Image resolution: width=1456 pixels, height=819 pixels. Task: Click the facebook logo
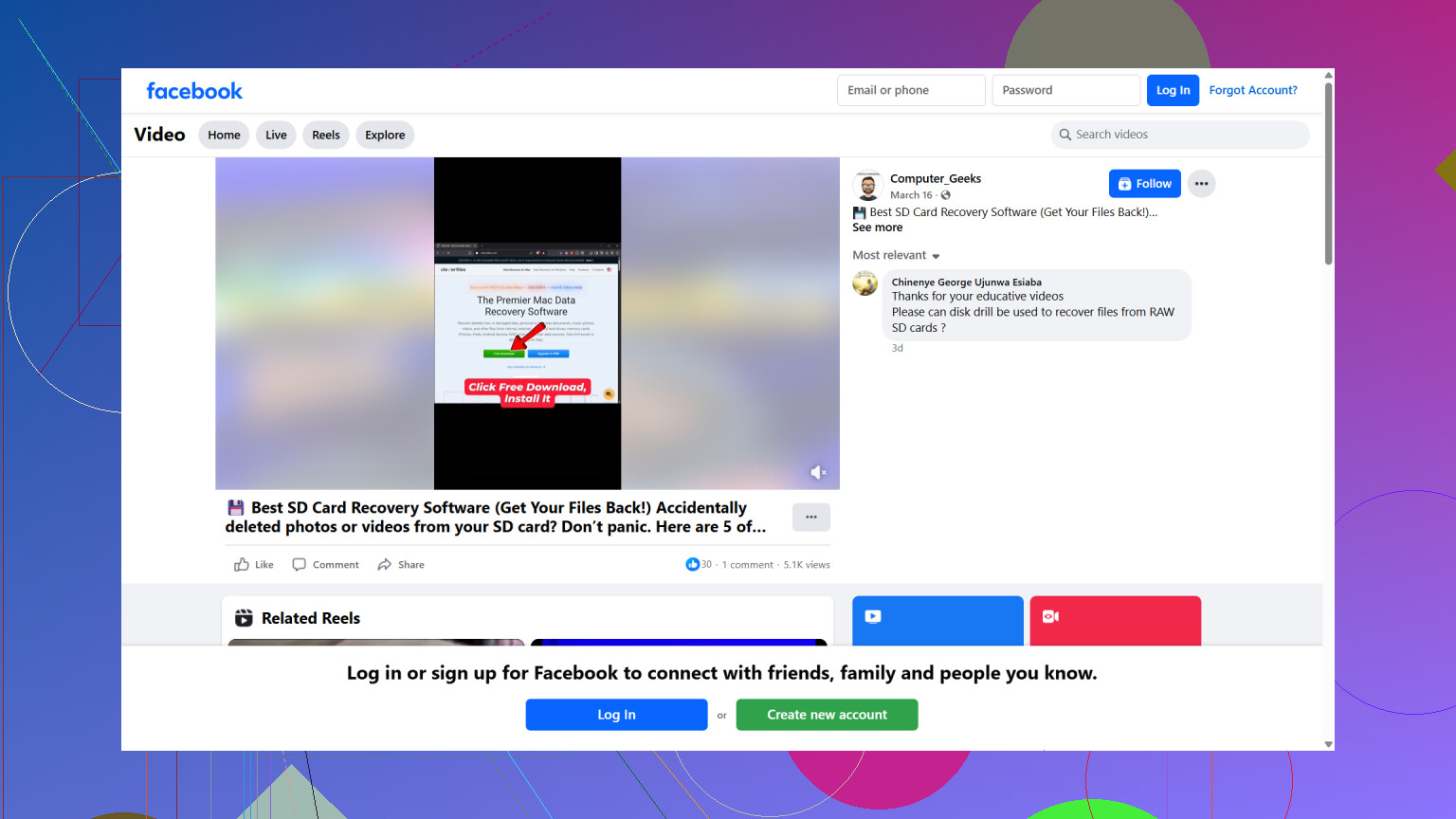point(194,91)
